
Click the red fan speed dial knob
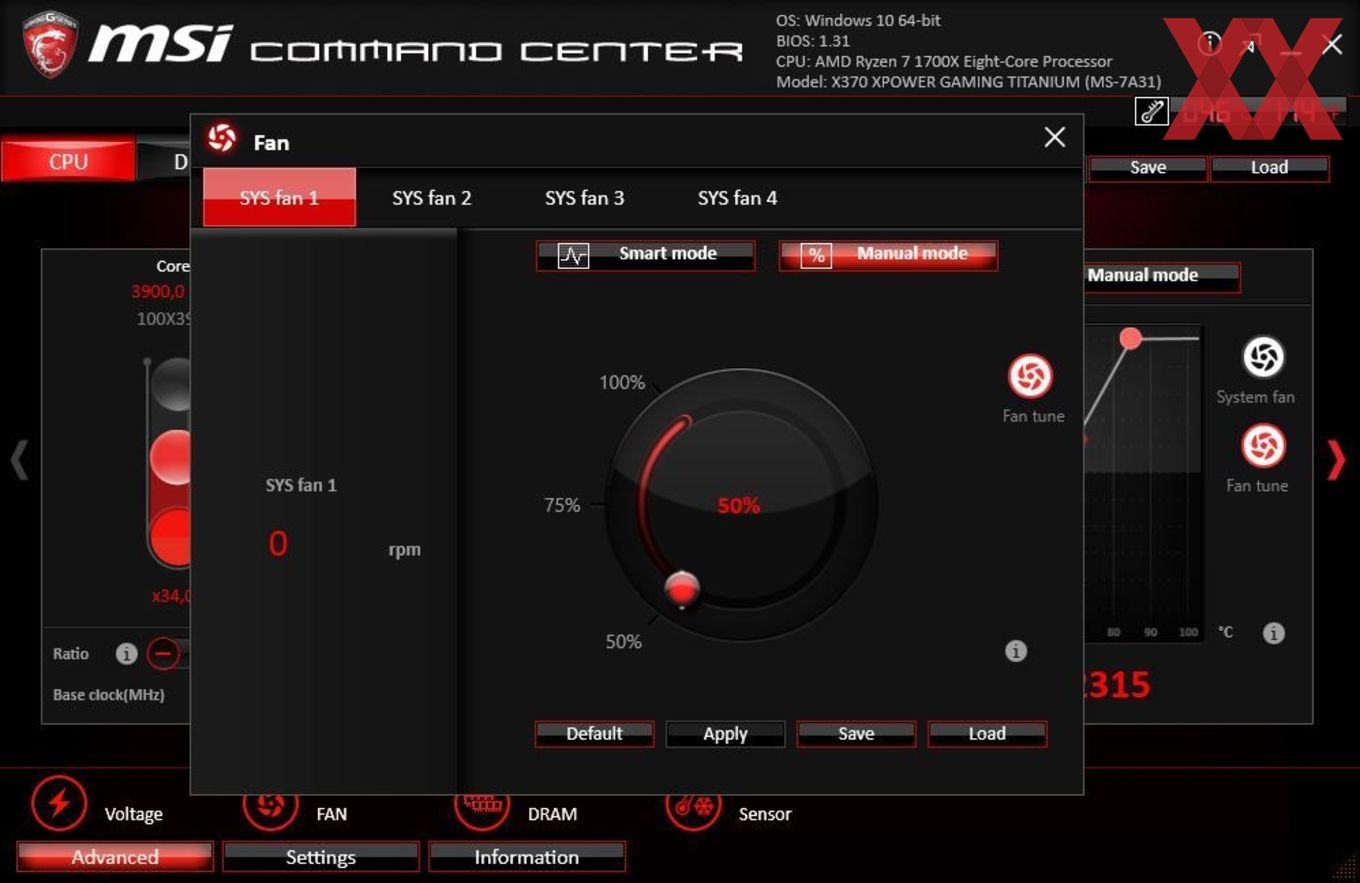682,589
